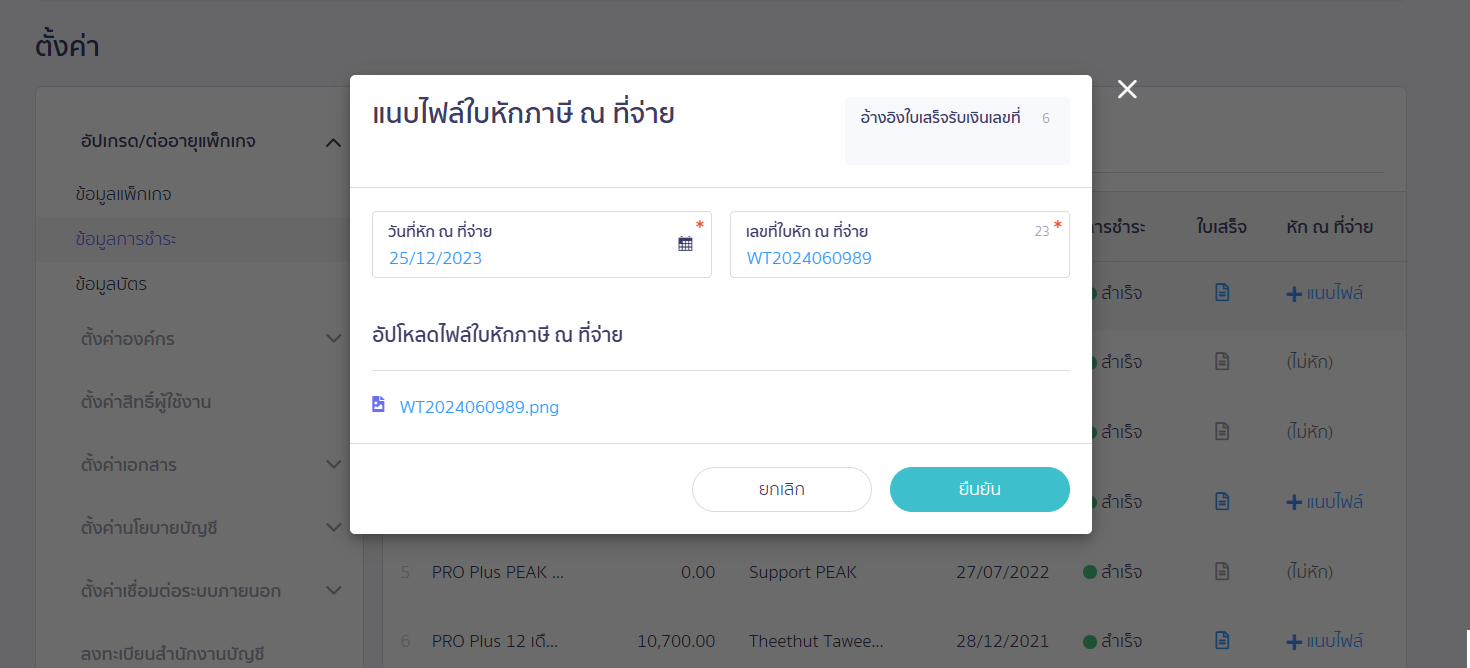The image size is (1470, 668).
Task: Confirm with the ยืนยัน button
Action: click(x=980, y=489)
